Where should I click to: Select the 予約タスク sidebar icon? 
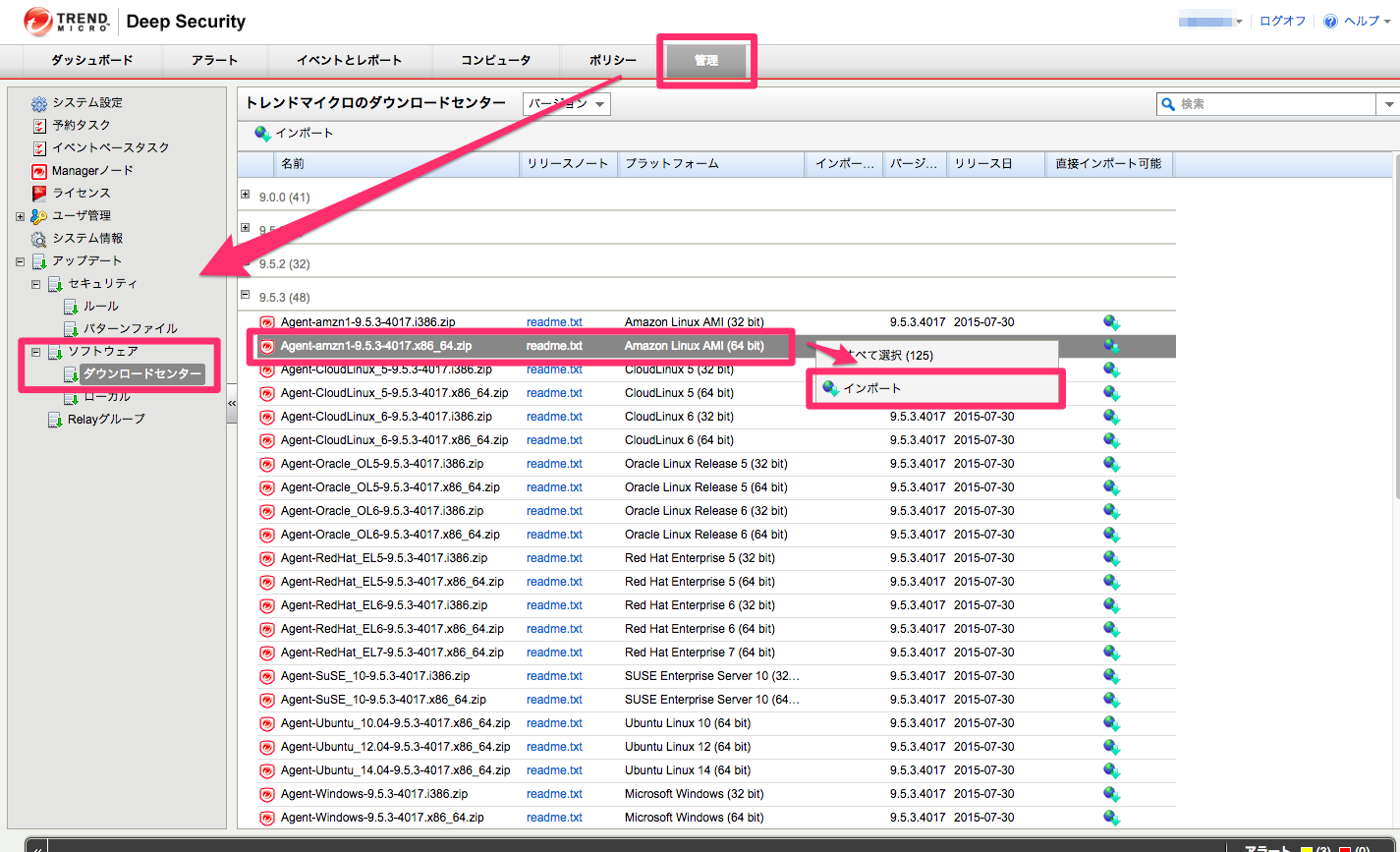[38, 125]
